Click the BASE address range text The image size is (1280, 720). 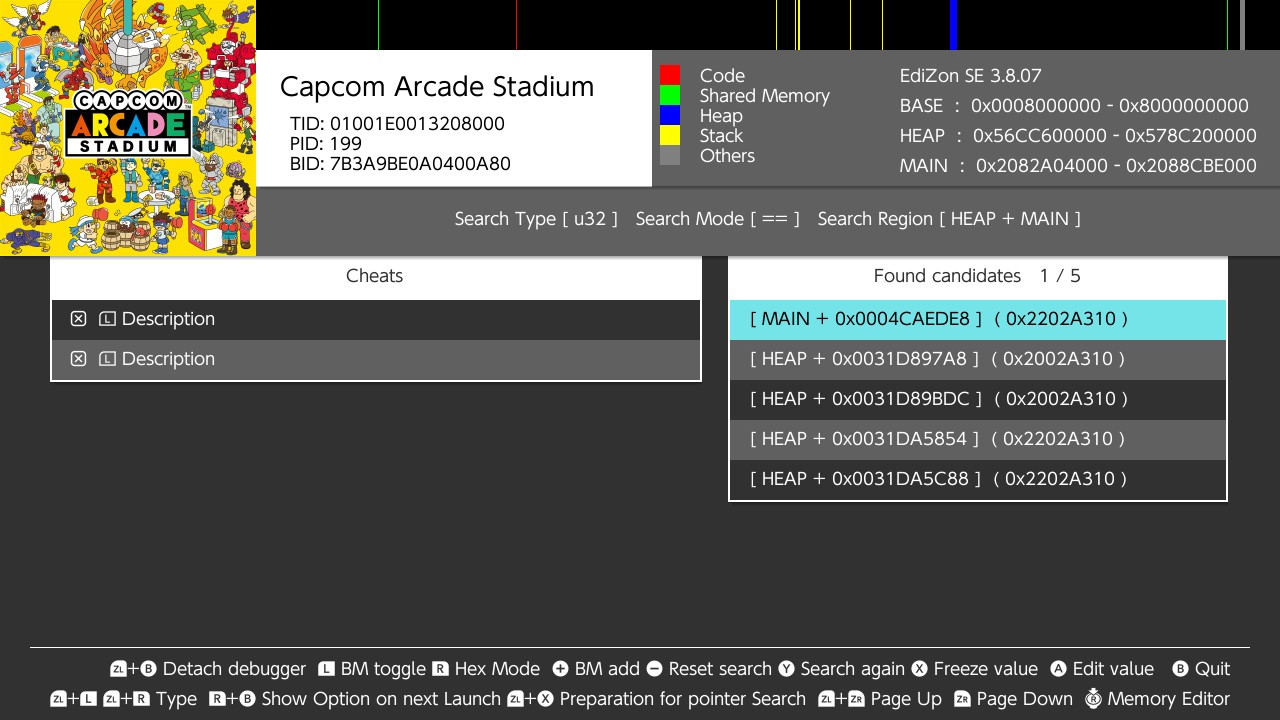(x=1074, y=106)
